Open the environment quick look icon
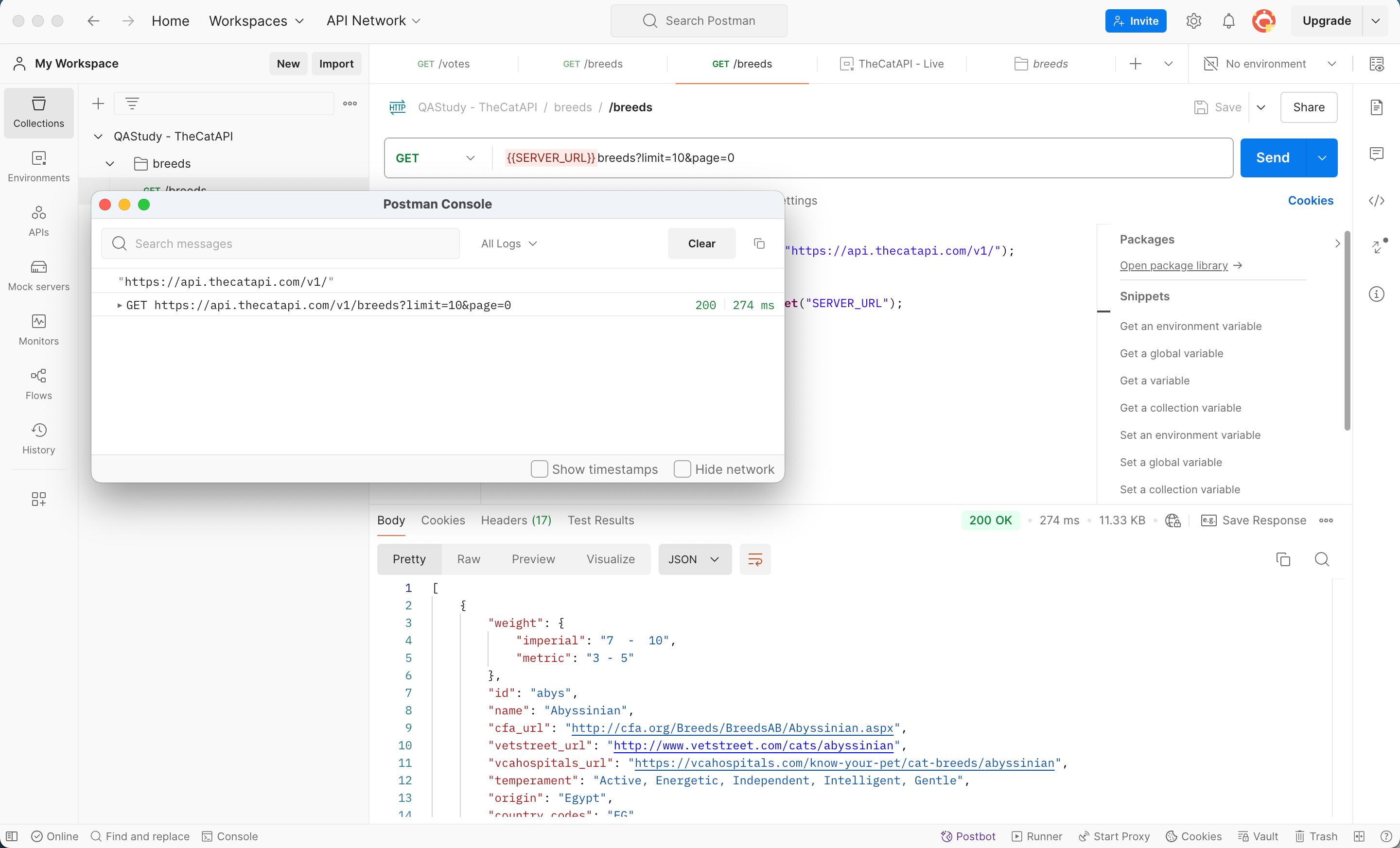The image size is (1400, 848). 1376,64
